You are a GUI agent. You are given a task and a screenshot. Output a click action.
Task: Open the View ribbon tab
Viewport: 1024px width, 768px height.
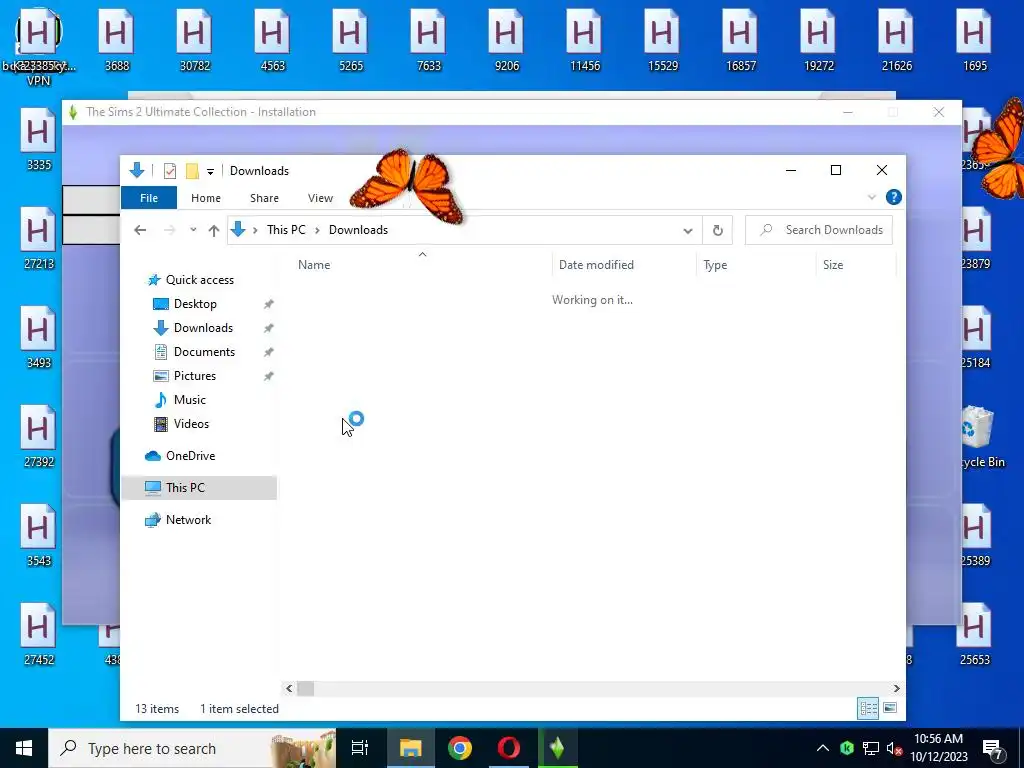tap(320, 198)
